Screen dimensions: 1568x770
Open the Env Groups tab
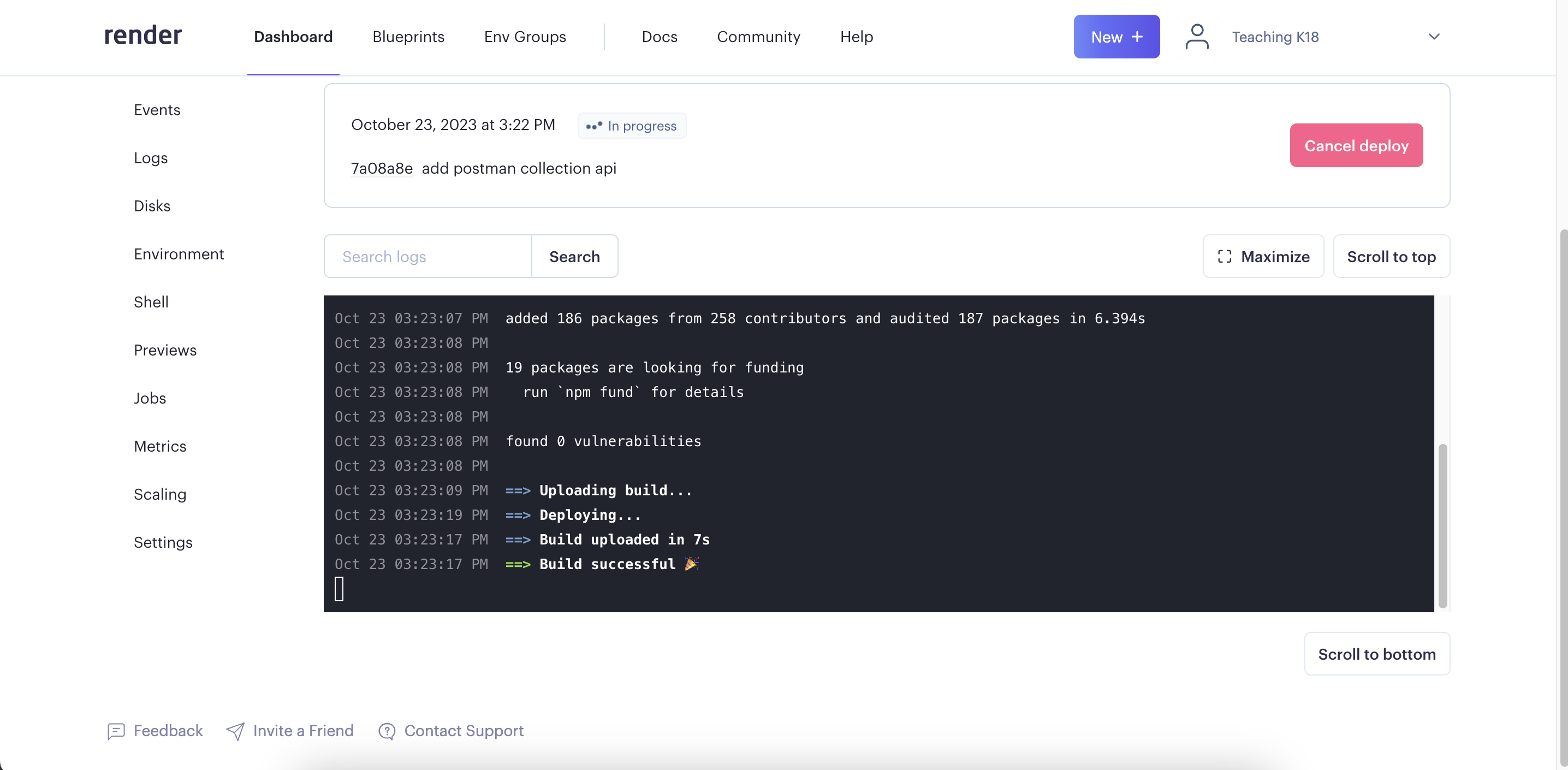525,37
